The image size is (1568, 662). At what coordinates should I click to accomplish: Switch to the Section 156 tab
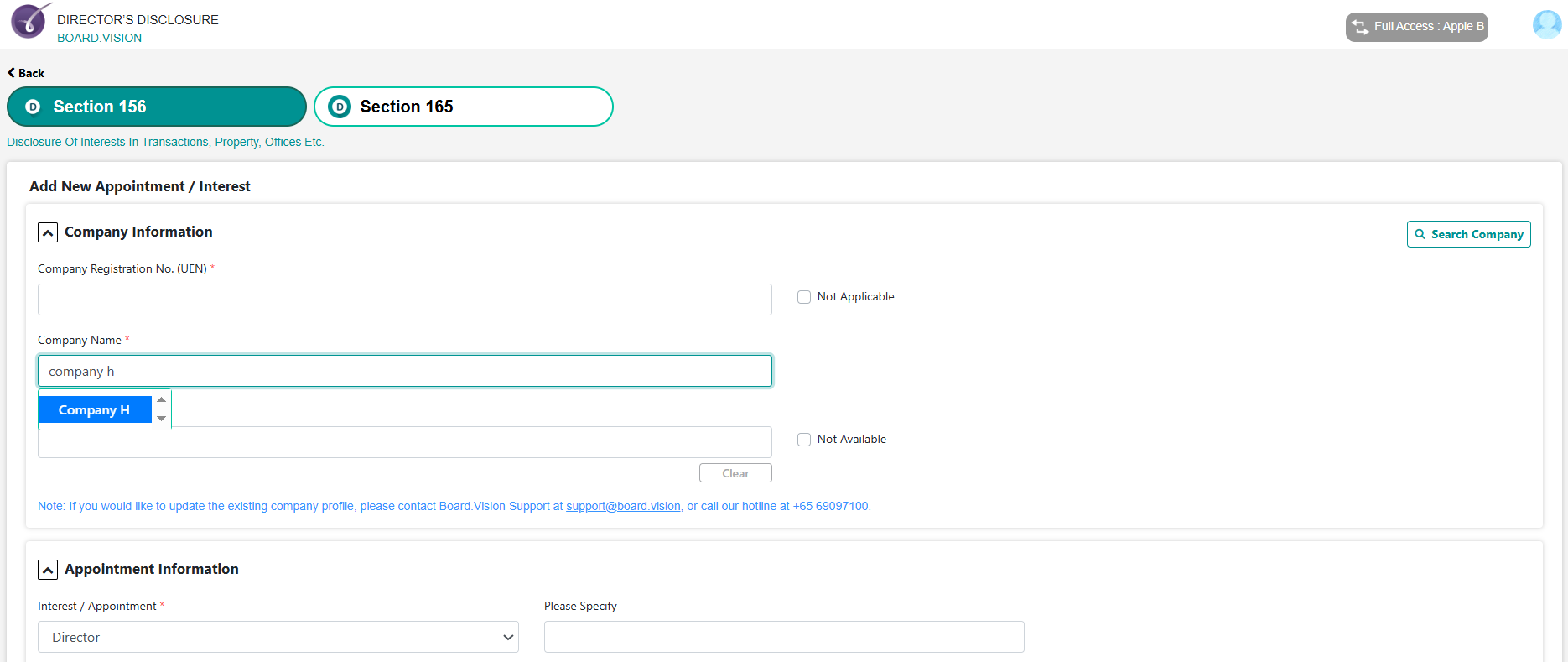(x=157, y=107)
